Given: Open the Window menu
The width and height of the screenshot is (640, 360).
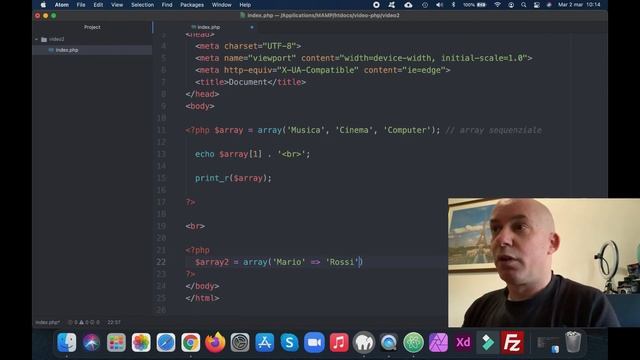Looking at the screenshot, I should (x=222, y=5).
